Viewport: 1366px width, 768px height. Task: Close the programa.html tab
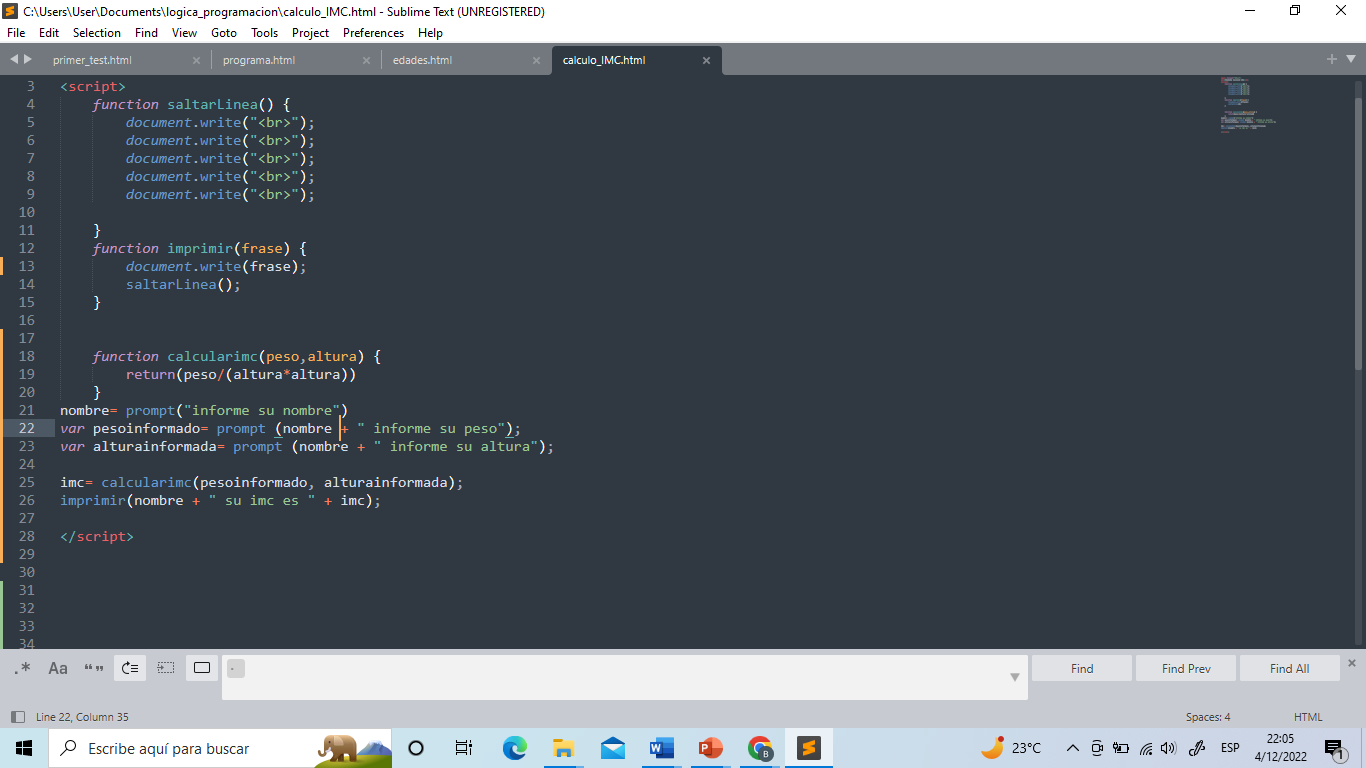[x=367, y=60]
